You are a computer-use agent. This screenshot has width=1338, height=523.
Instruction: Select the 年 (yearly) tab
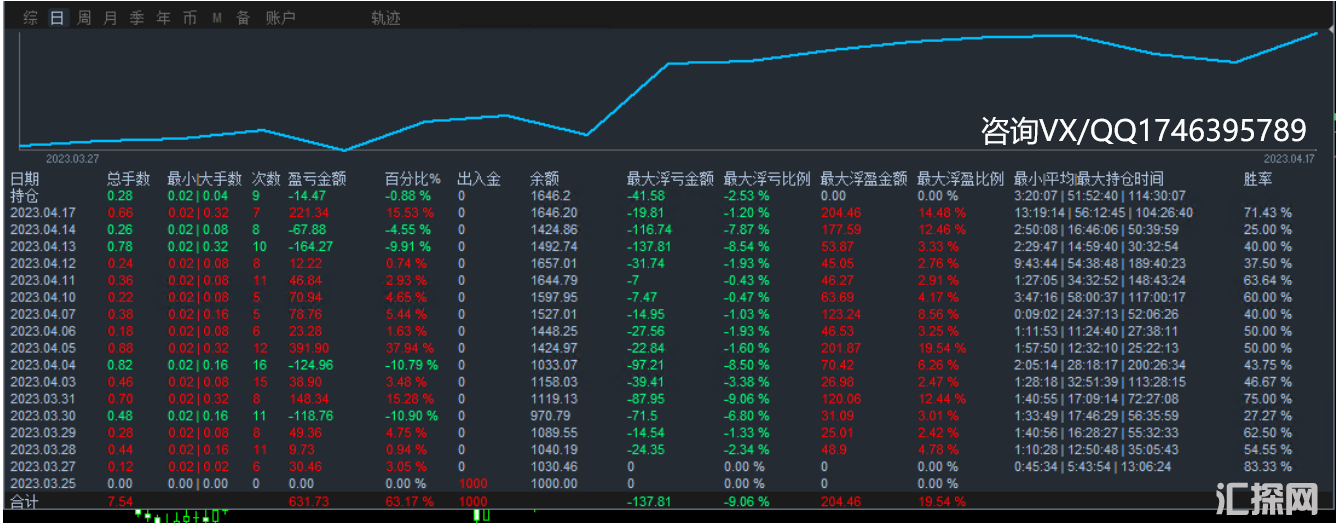[x=163, y=18]
